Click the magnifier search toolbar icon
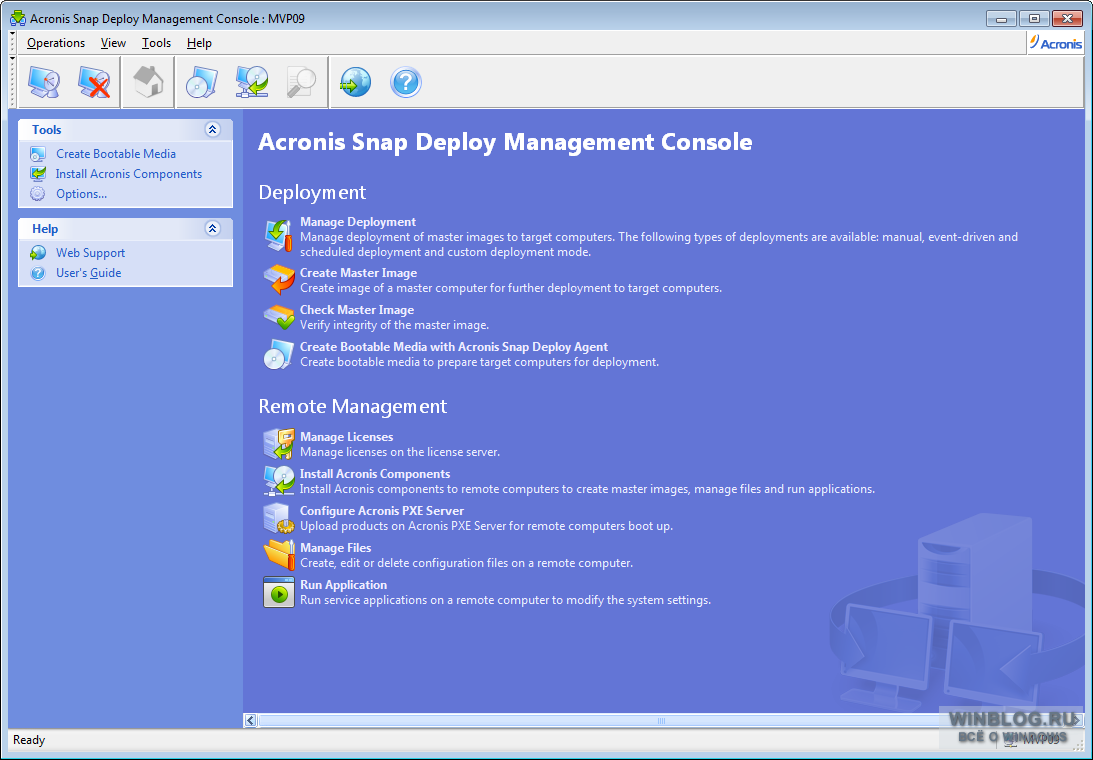Image resolution: width=1093 pixels, height=760 pixels. click(302, 82)
